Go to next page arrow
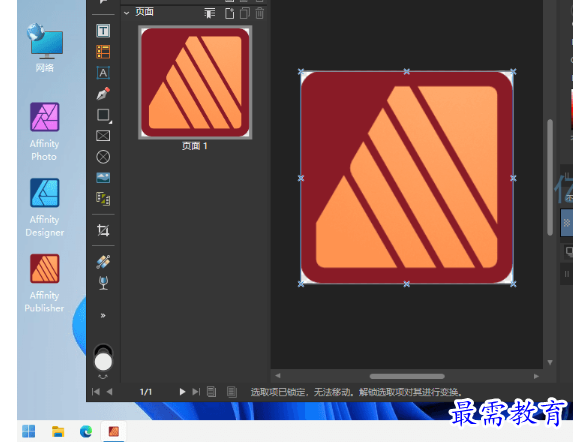This screenshot has width=573, height=445. click(182, 392)
